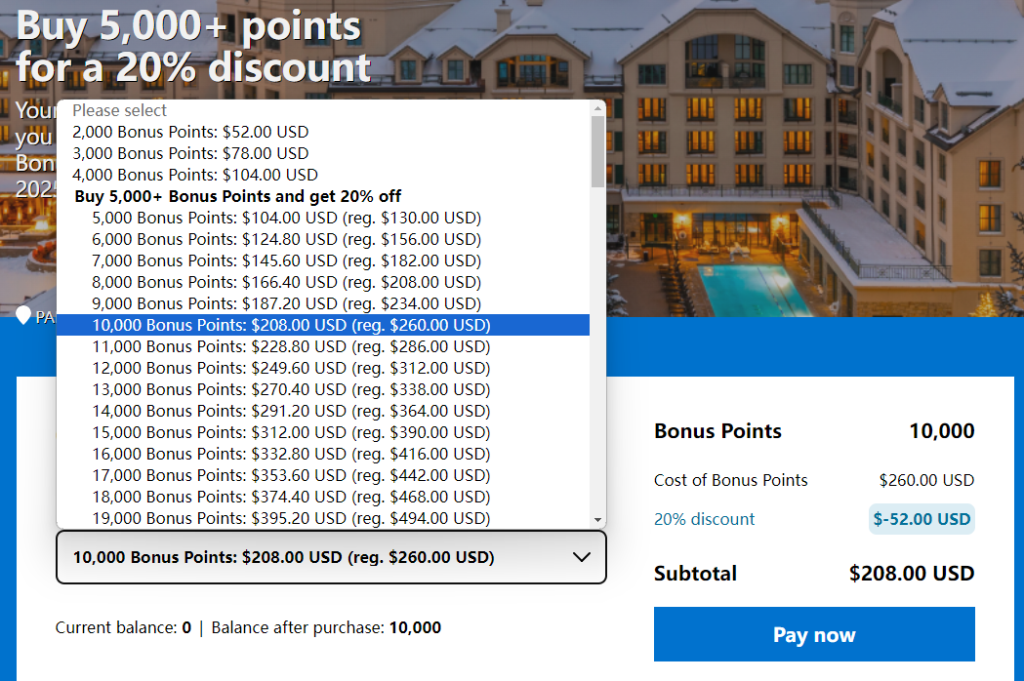The height and width of the screenshot is (681, 1024).
Task: Click the 20% discount link
Action: (x=704, y=519)
